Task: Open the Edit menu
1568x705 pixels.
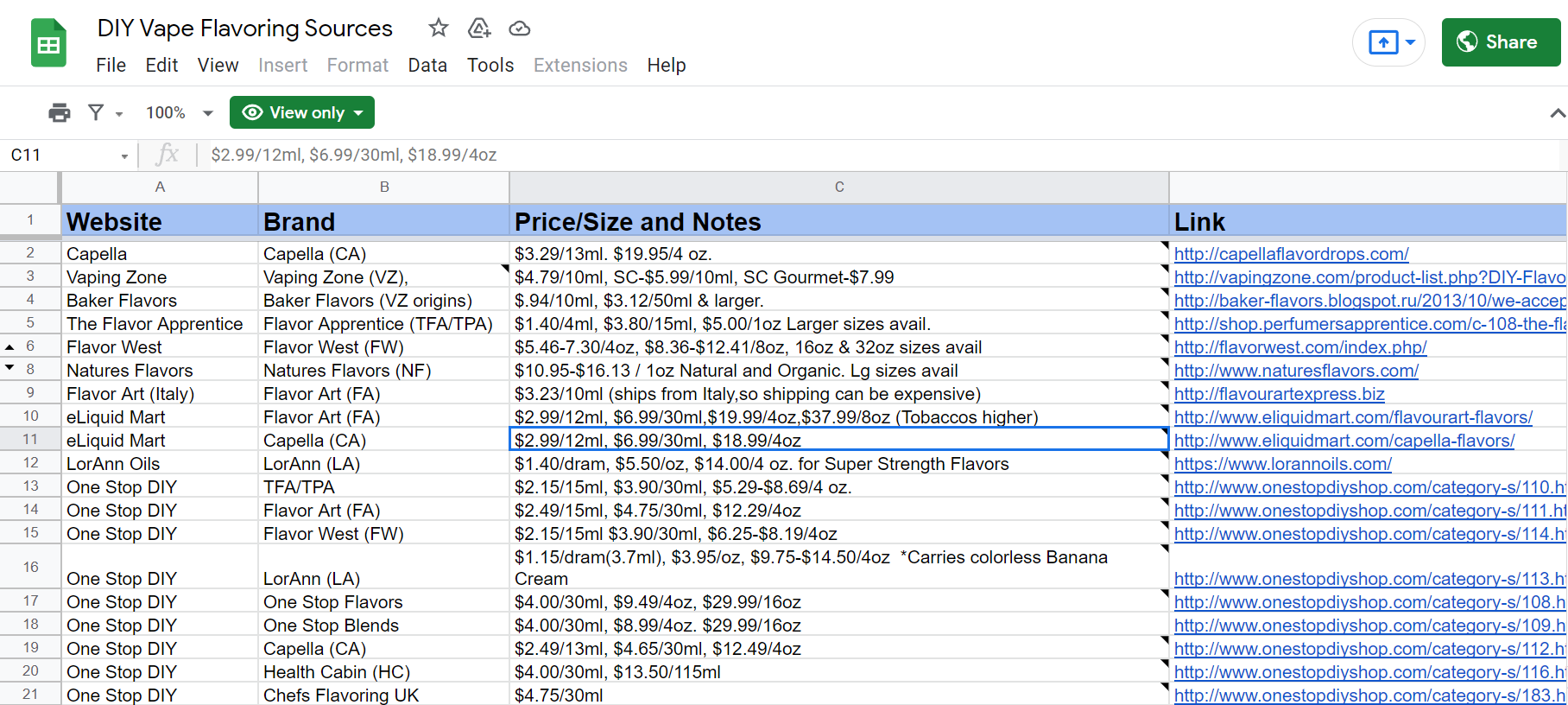Action: click(x=161, y=65)
